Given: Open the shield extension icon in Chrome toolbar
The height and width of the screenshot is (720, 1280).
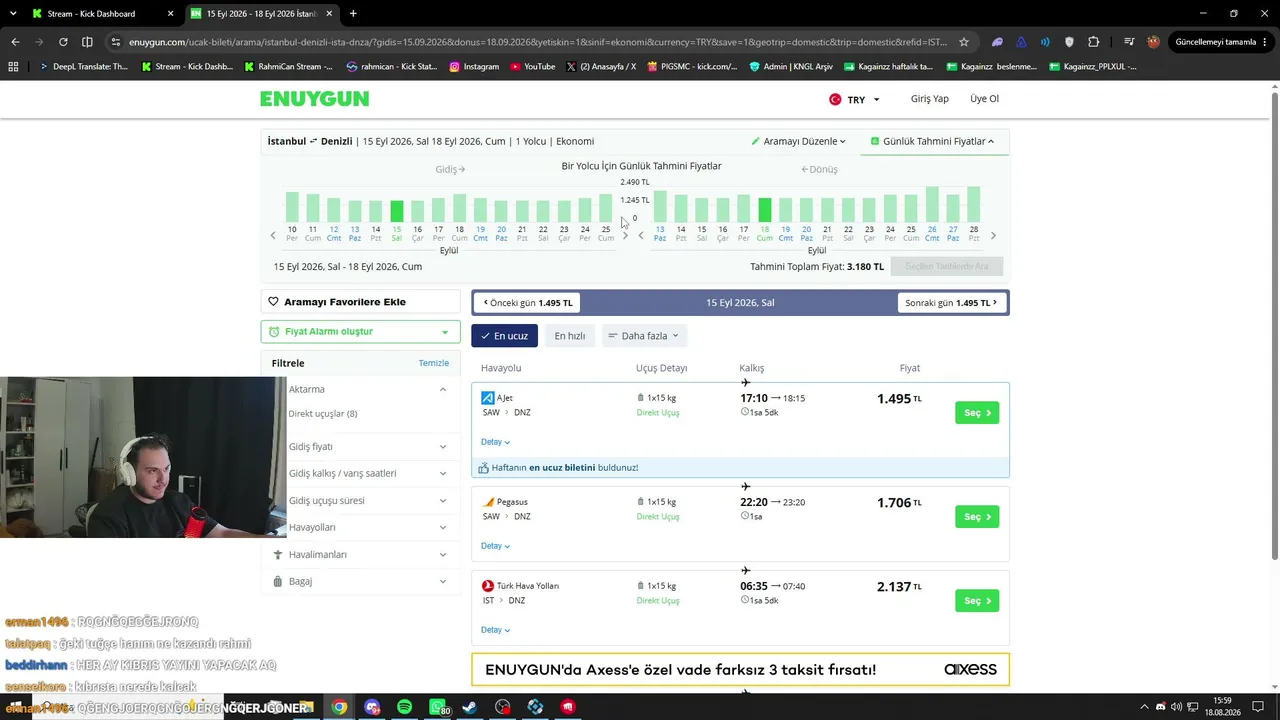Looking at the screenshot, I should point(1069,42).
